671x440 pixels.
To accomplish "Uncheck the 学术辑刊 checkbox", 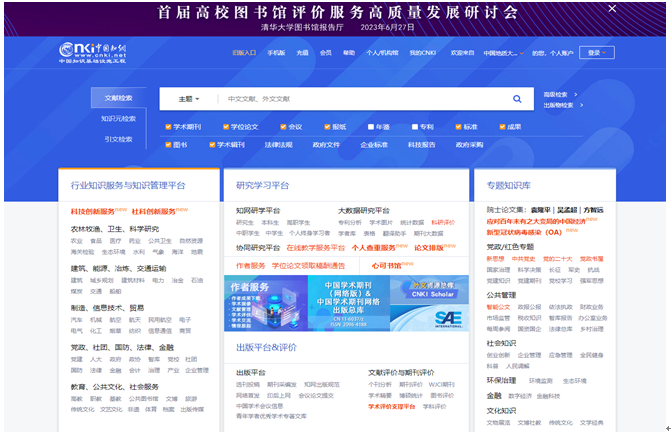I will 212,145.
